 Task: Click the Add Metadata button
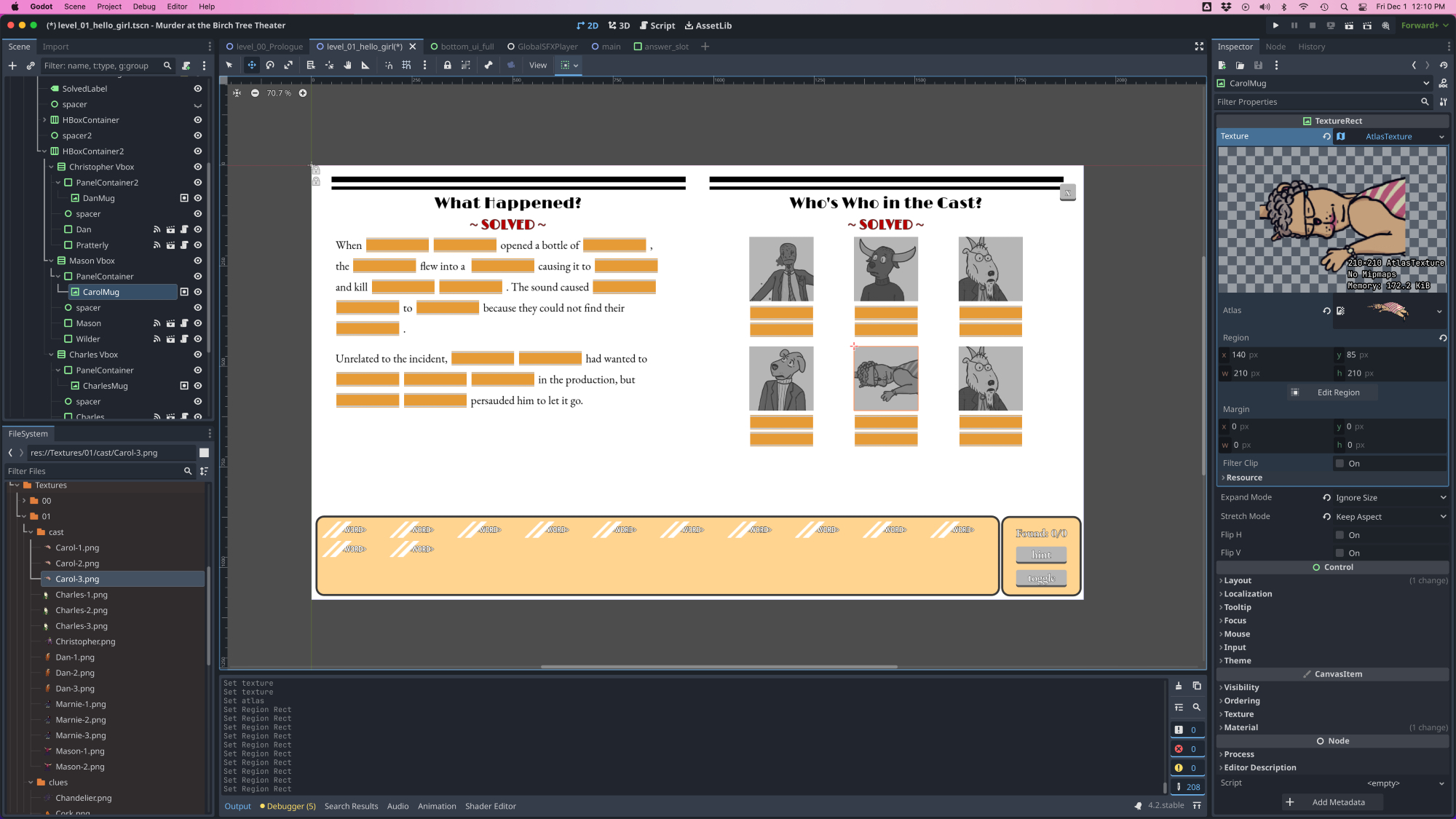click(1331, 802)
